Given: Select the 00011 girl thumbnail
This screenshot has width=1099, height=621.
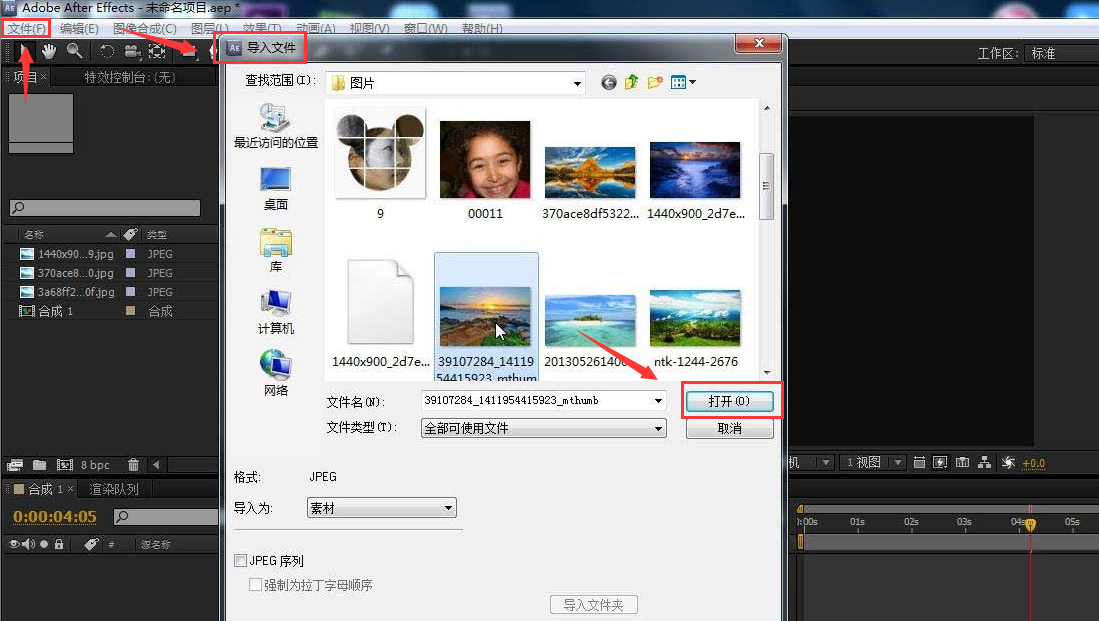Looking at the screenshot, I should 485,160.
